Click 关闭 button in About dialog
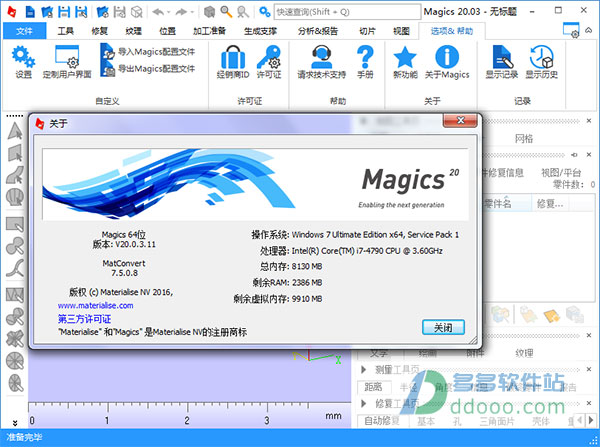Screen dimensions: 600x447 (x=443, y=328)
